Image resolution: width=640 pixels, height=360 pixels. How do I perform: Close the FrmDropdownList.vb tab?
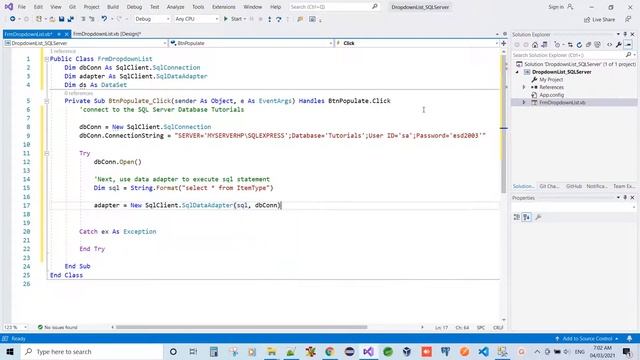point(67,34)
